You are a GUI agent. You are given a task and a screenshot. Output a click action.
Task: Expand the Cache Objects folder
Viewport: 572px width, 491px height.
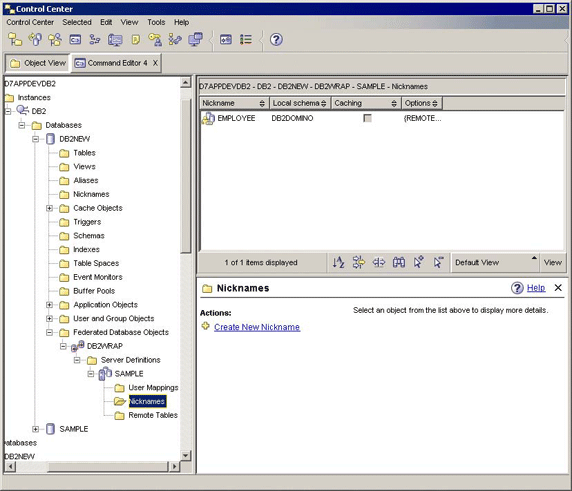[49, 208]
